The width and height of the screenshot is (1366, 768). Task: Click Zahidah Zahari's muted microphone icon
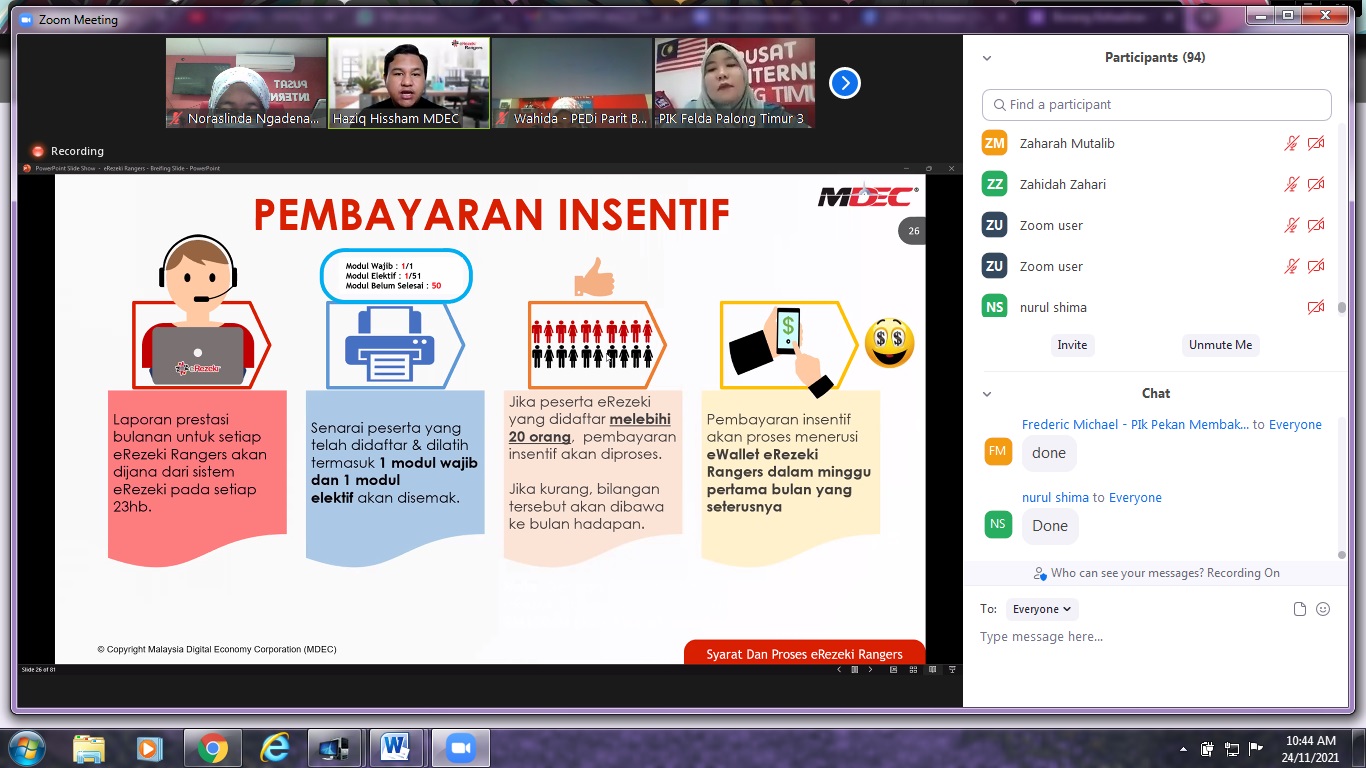click(1292, 184)
